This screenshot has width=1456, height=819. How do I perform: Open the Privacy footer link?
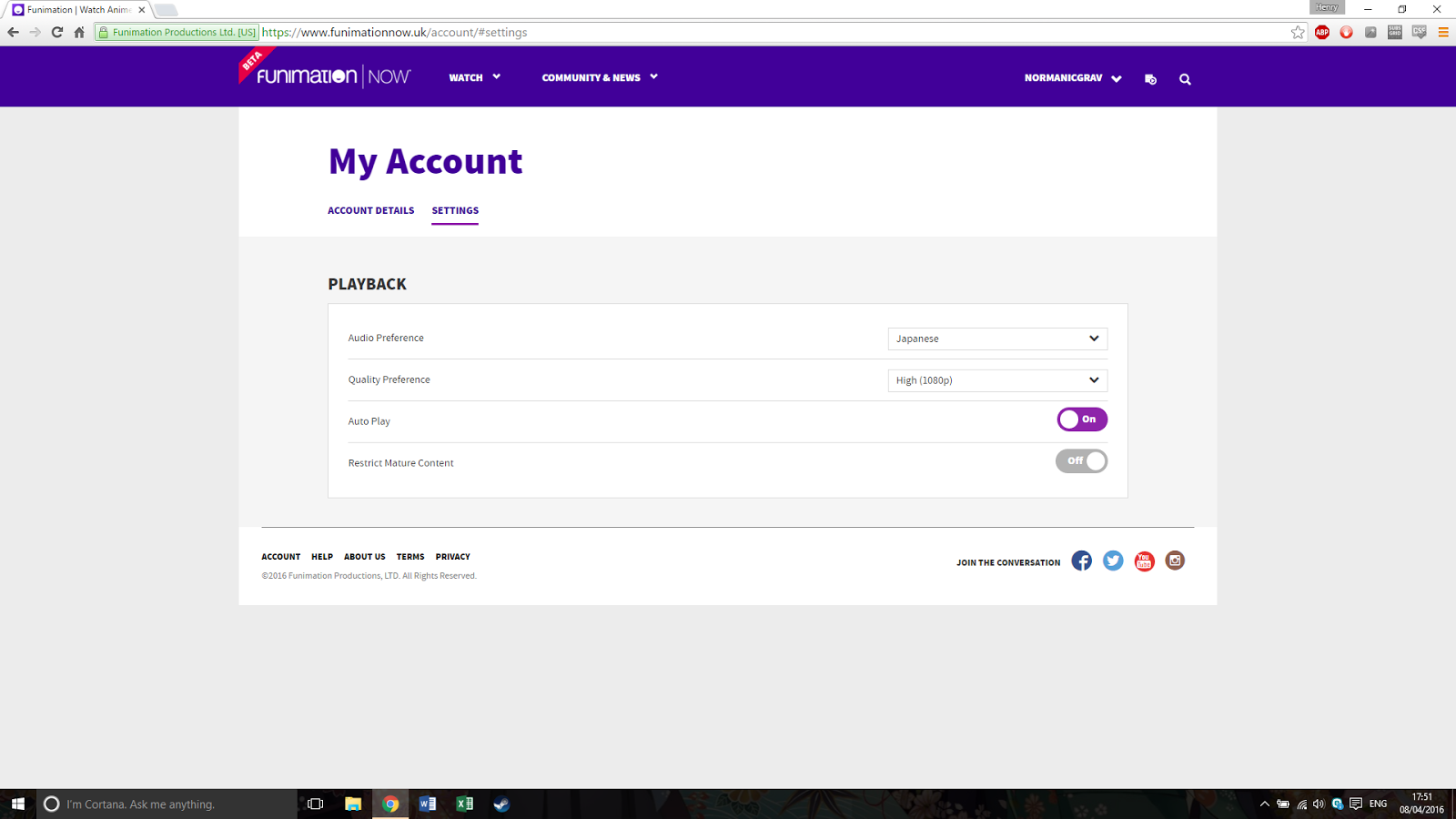452,557
